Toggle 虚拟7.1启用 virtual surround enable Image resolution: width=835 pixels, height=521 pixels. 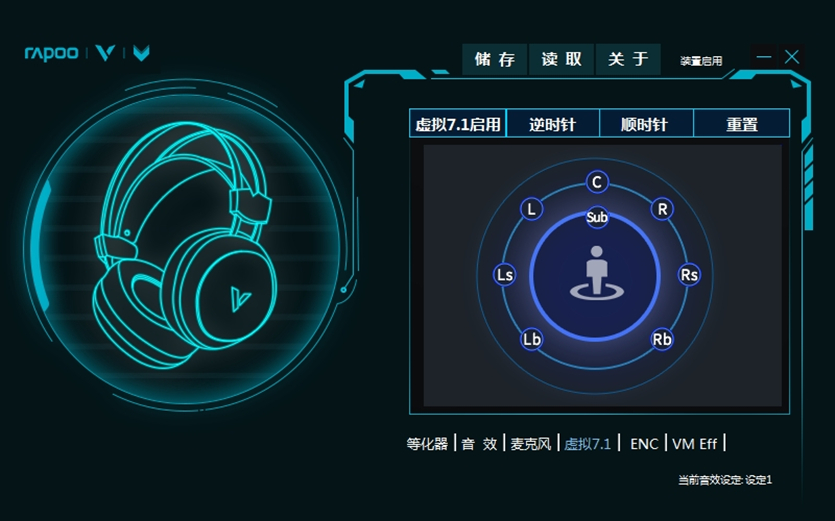pyautogui.click(x=458, y=124)
